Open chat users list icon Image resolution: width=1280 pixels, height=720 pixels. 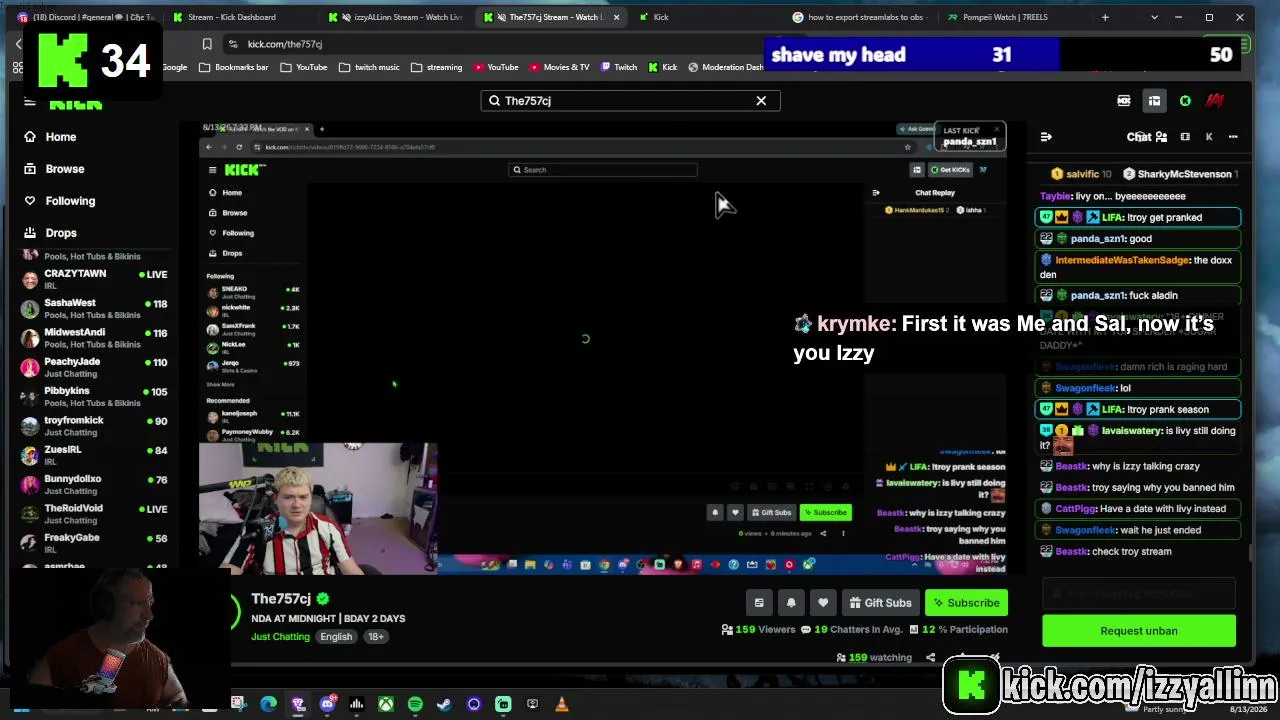pyautogui.click(x=1161, y=137)
